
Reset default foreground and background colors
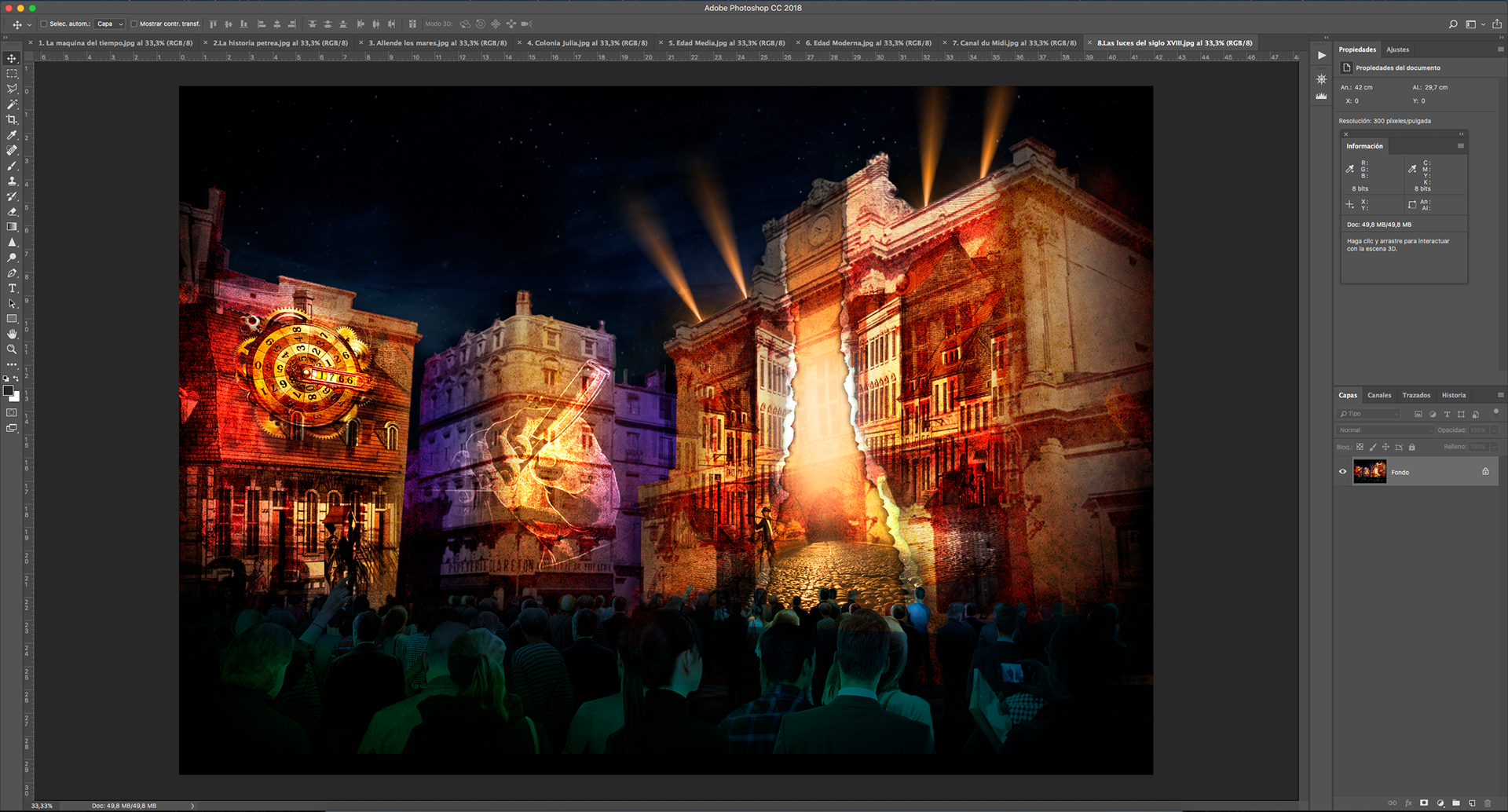point(6,379)
